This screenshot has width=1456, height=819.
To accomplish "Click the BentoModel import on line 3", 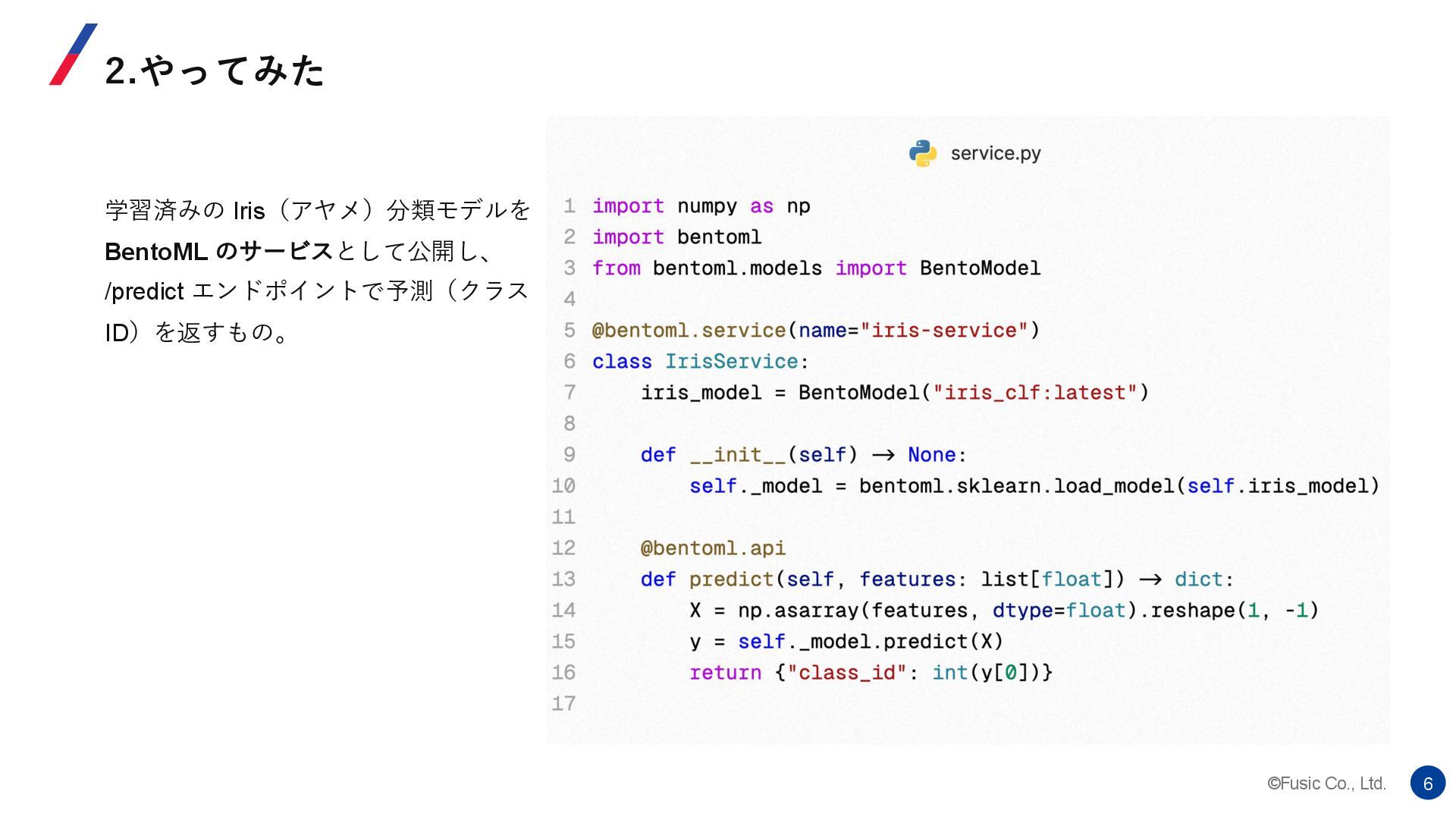I will (x=980, y=268).
